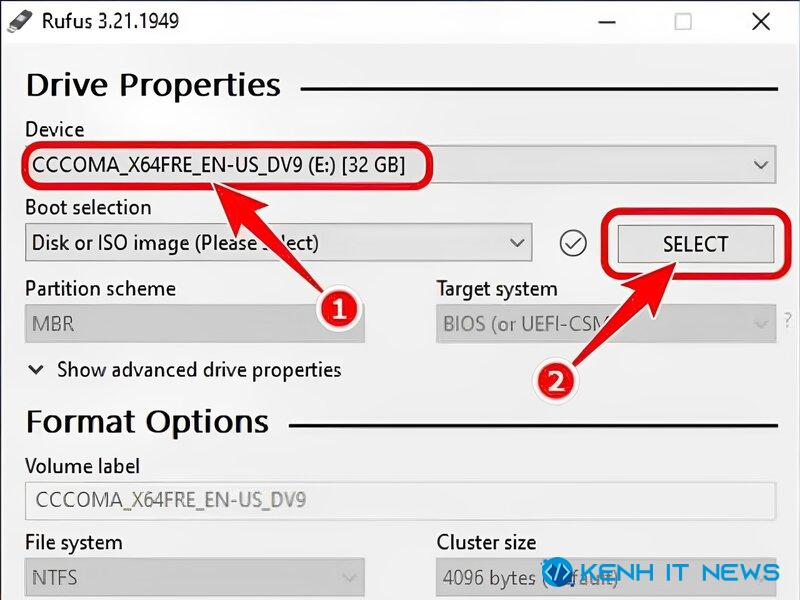Viewport: 800px width, 600px height.
Task: Click the Device label text
Action: pyautogui.click(x=55, y=130)
